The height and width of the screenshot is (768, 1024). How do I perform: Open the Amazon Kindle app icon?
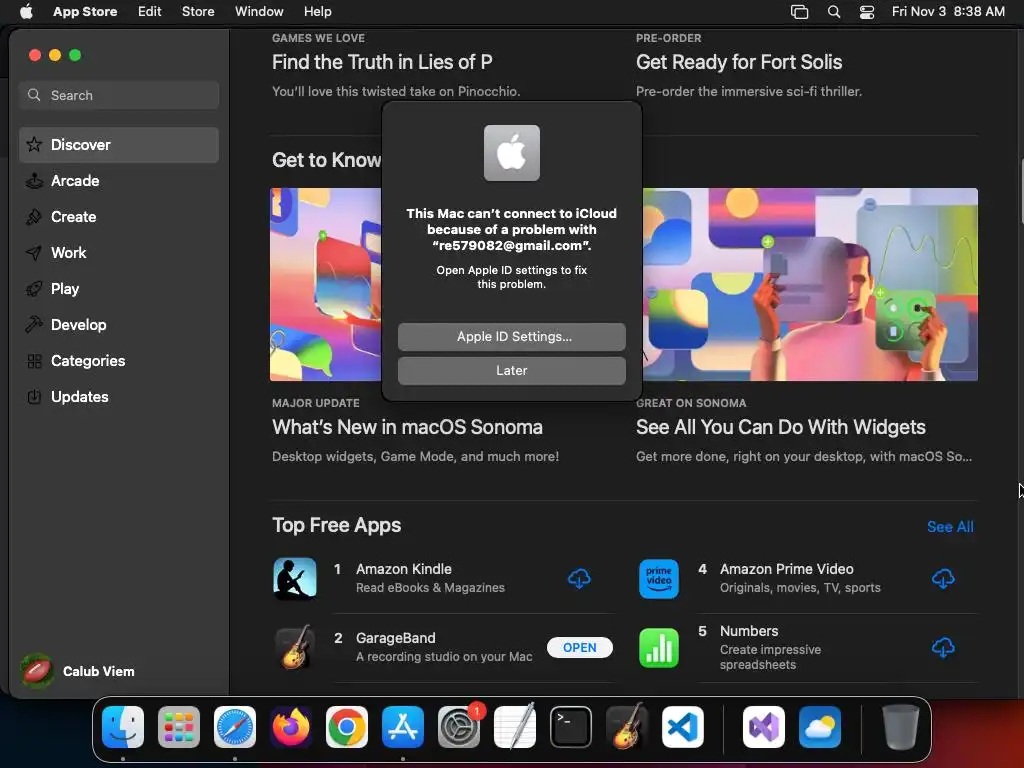[295, 579]
